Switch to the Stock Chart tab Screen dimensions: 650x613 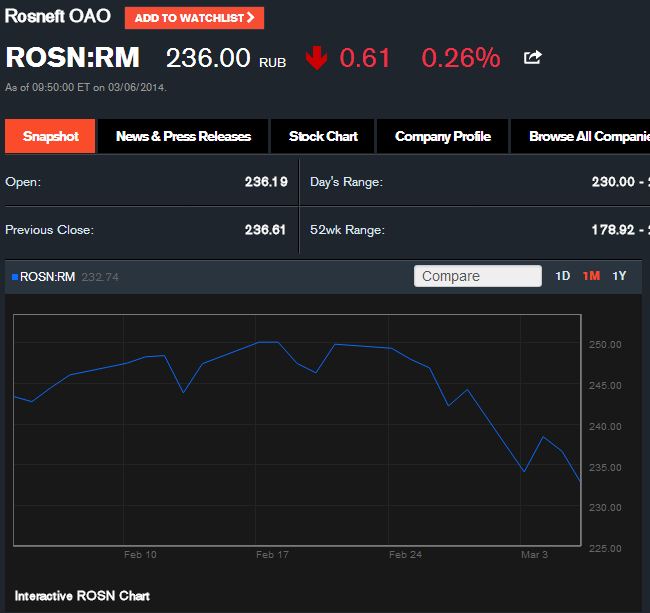[x=323, y=136]
